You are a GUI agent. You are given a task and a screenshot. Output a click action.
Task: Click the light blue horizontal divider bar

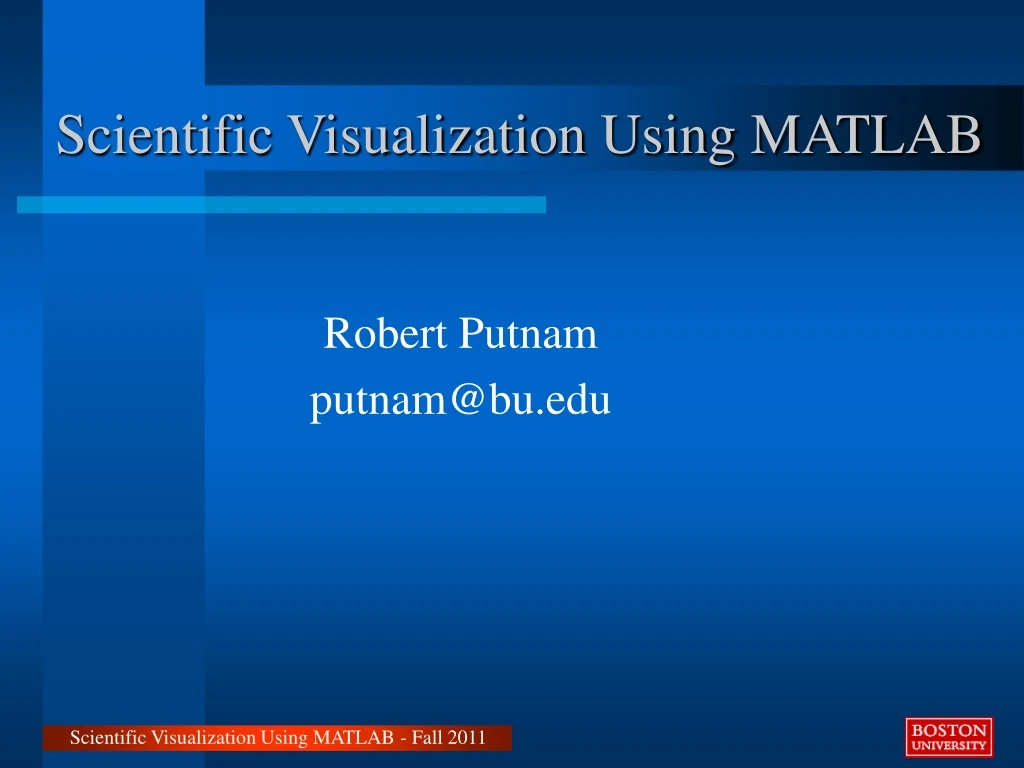pyautogui.click(x=281, y=204)
